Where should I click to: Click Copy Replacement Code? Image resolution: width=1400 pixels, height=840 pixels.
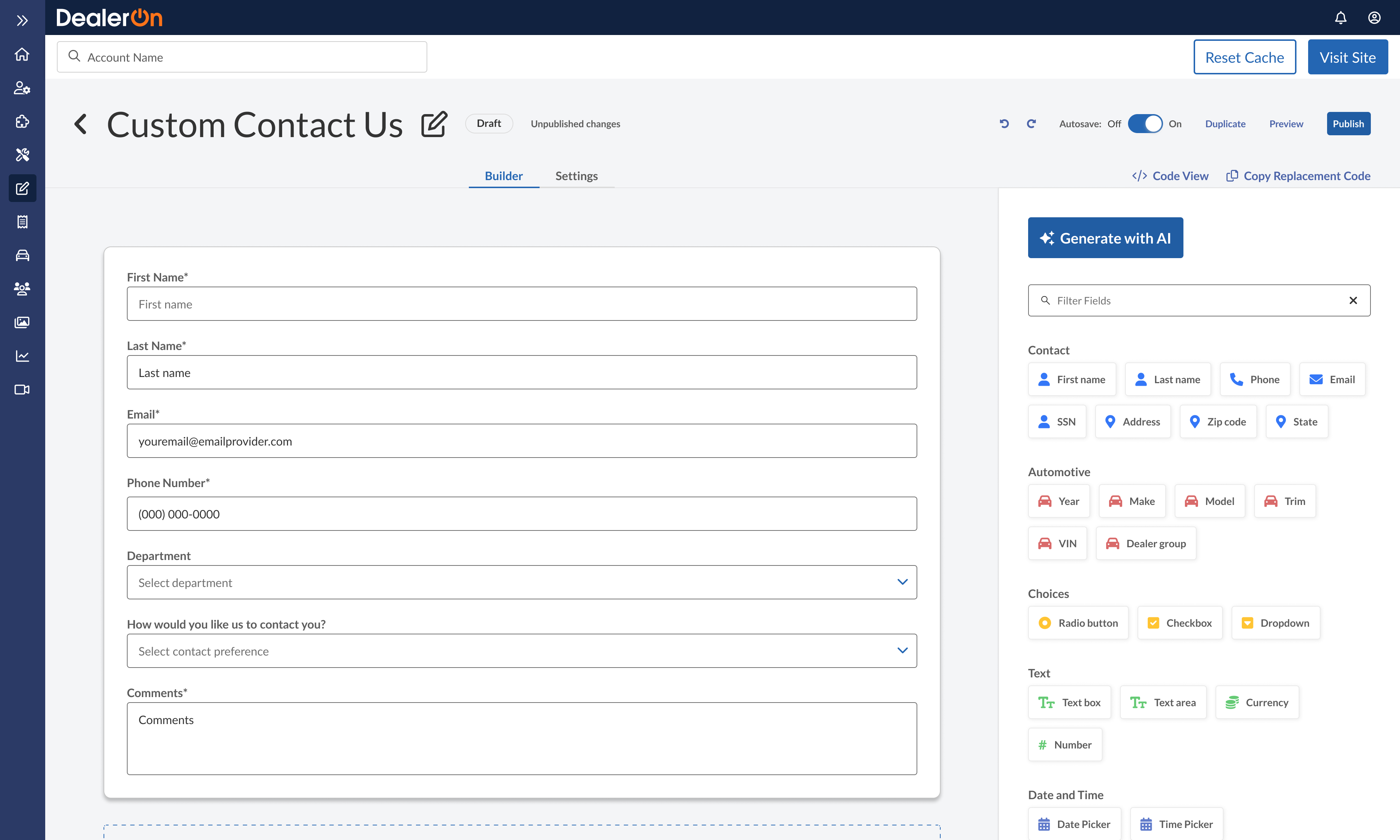(1298, 176)
